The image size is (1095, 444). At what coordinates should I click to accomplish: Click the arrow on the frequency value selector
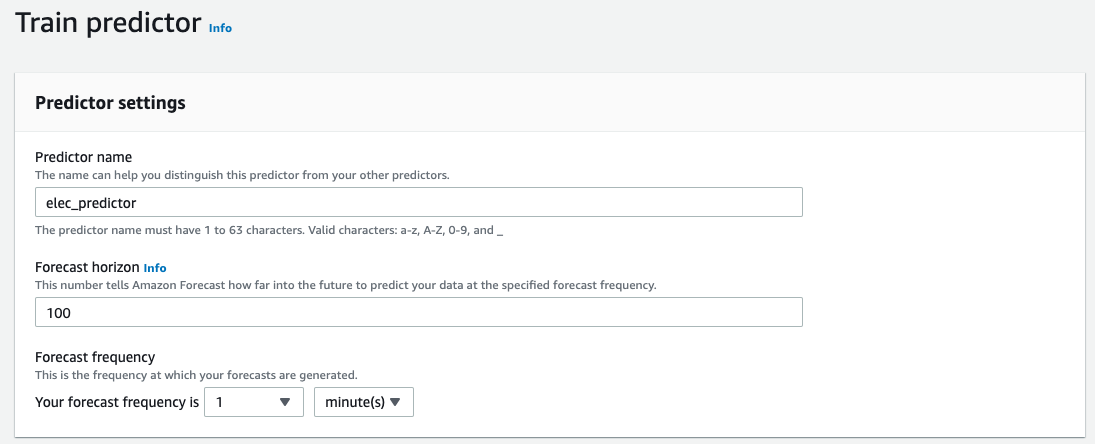[x=285, y=402]
